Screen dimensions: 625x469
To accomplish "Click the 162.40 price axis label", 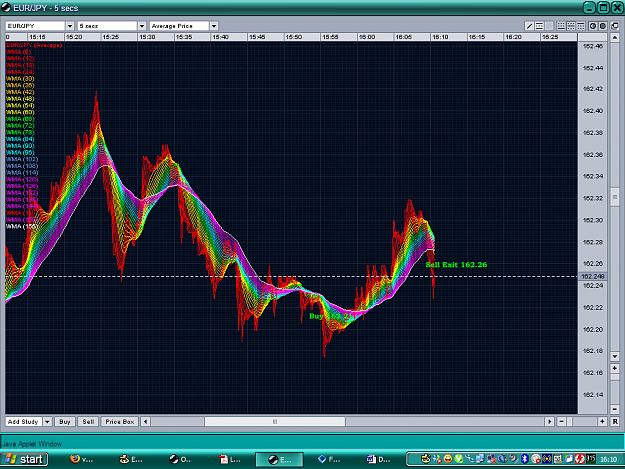I will pos(593,111).
